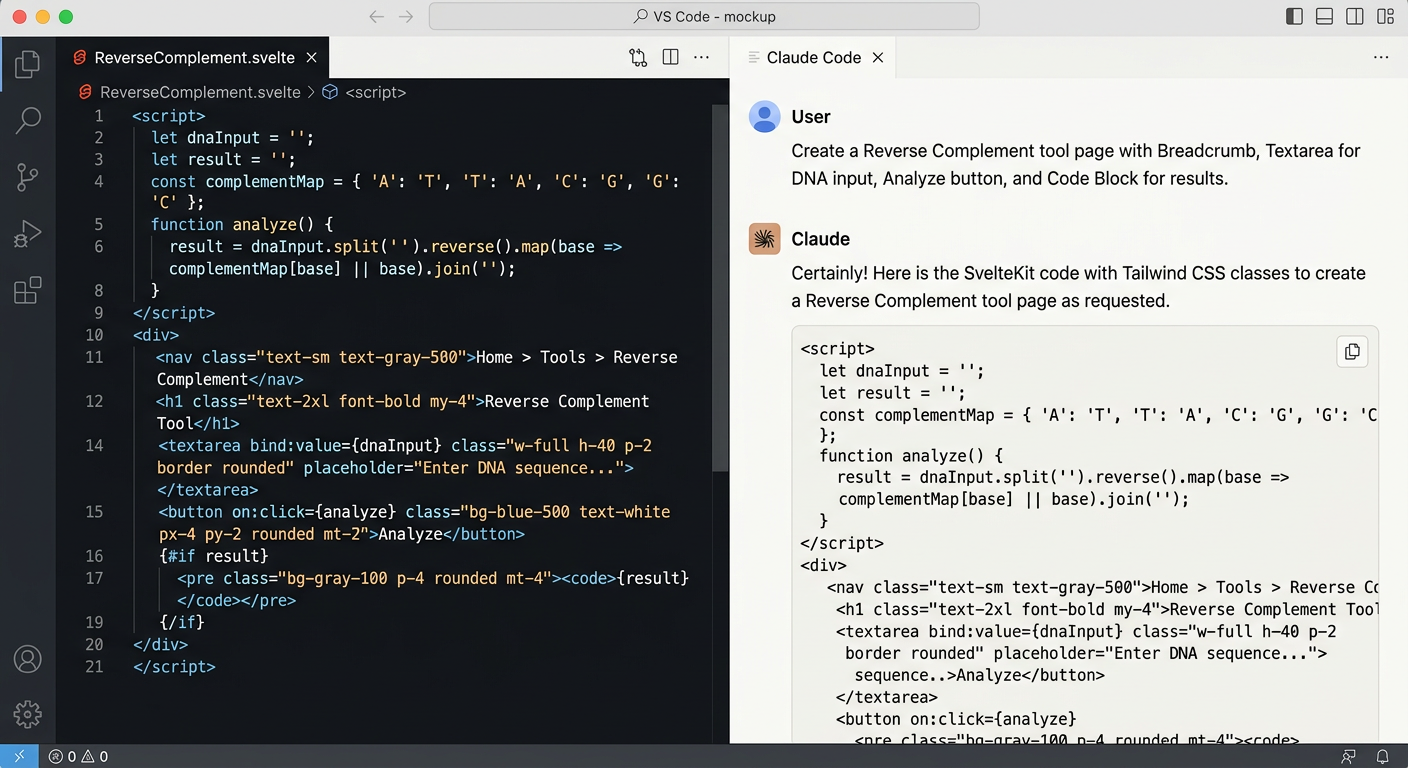This screenshot has width=1408, height=768.
Task: Click the split editor right icon
Action: pyautogui.click(x=670, y=58)
